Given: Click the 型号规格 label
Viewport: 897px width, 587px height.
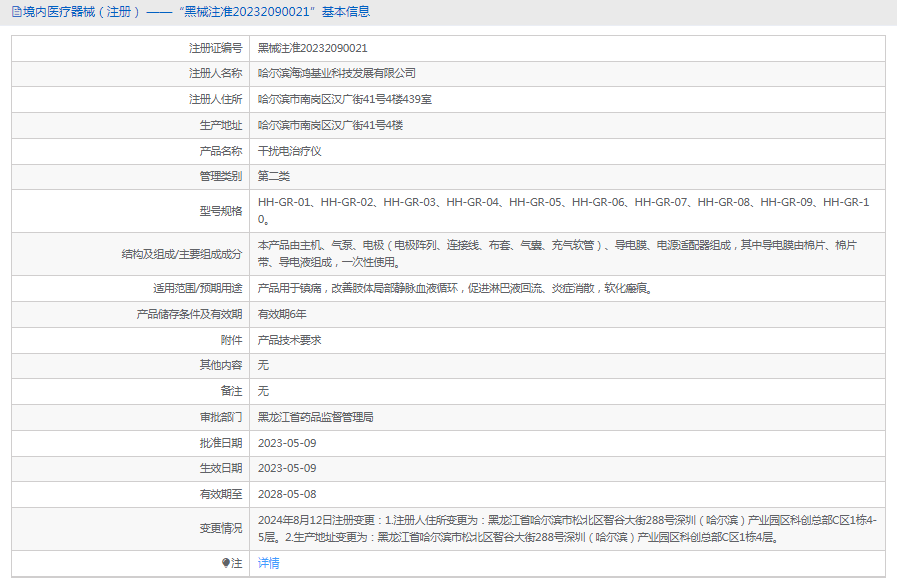Looking at the screenshot, I should point(221,211).
